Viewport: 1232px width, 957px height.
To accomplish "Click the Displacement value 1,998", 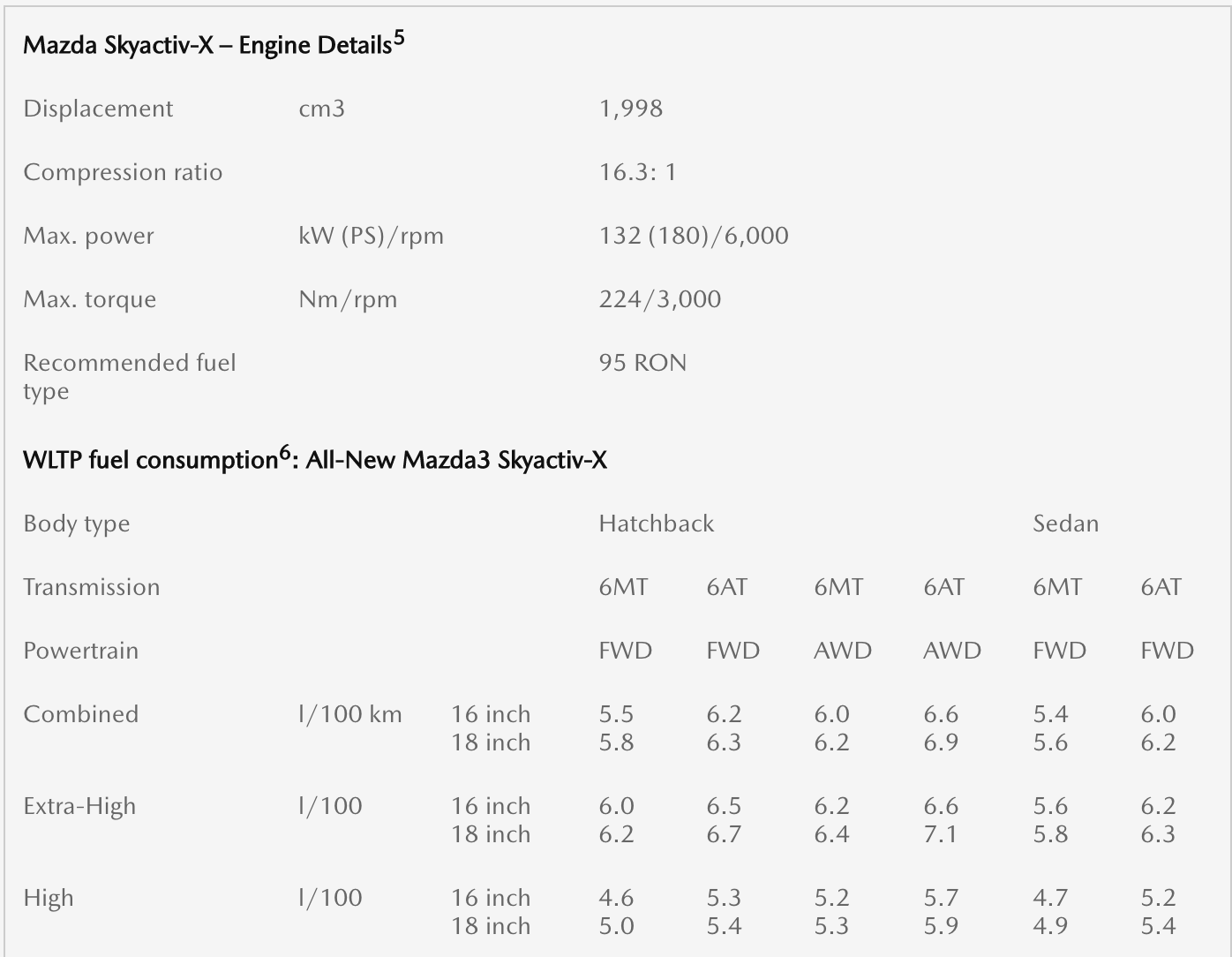I will click(630, 109).
